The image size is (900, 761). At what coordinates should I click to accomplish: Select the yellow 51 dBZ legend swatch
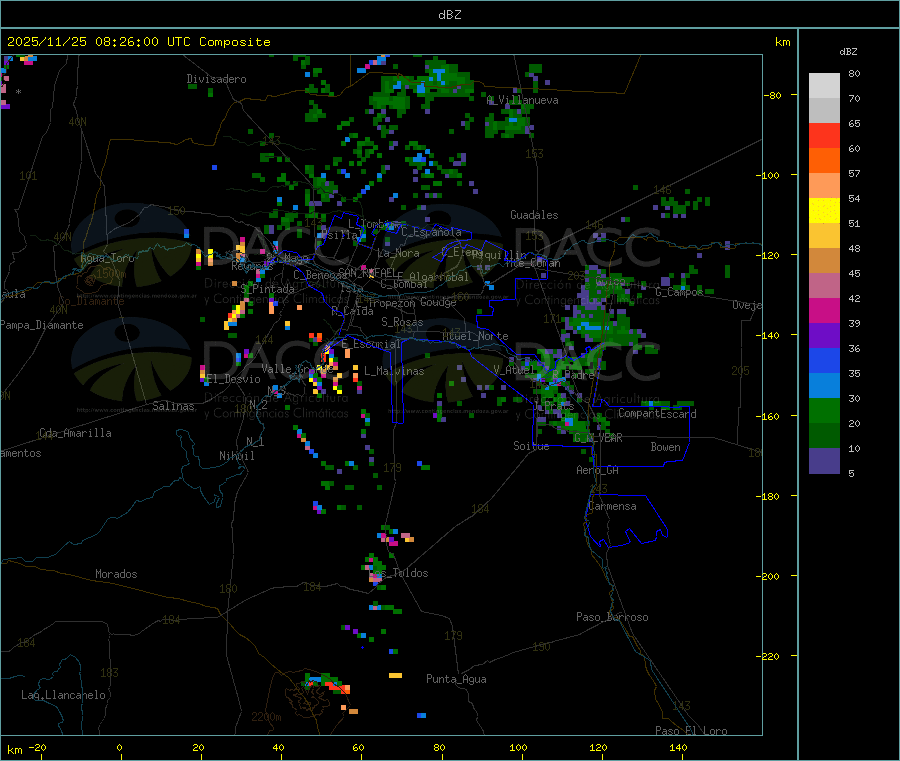[824, 211]
